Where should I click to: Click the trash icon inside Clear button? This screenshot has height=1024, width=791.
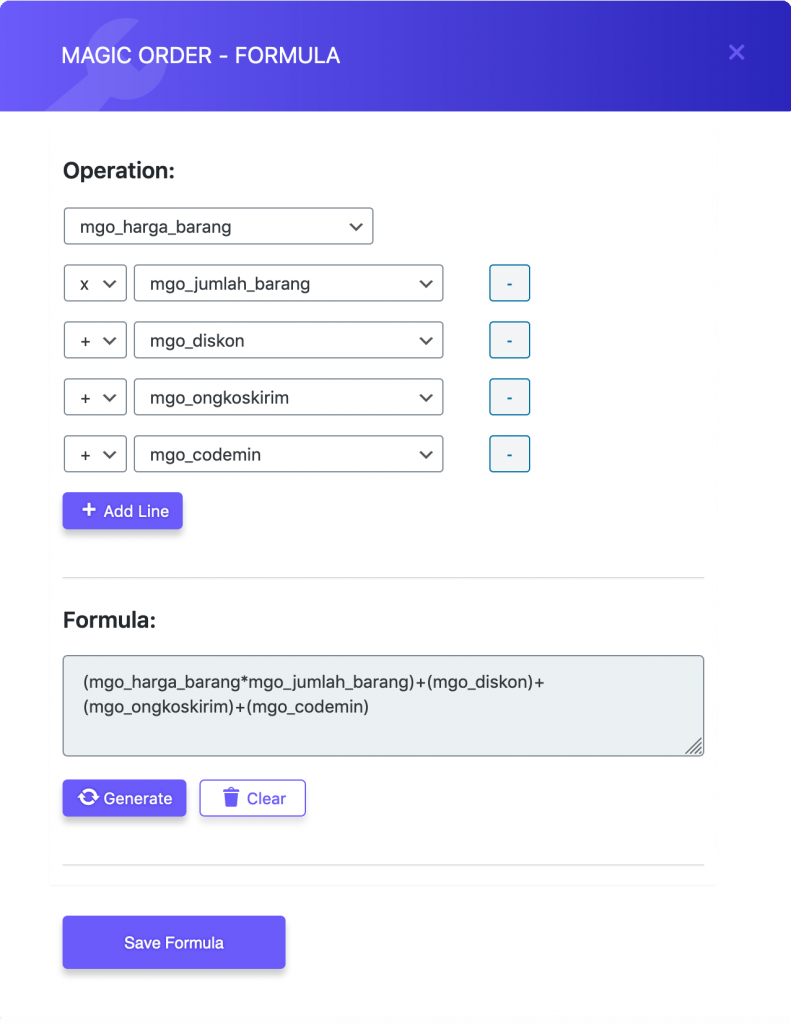click(x=233, y=797)
